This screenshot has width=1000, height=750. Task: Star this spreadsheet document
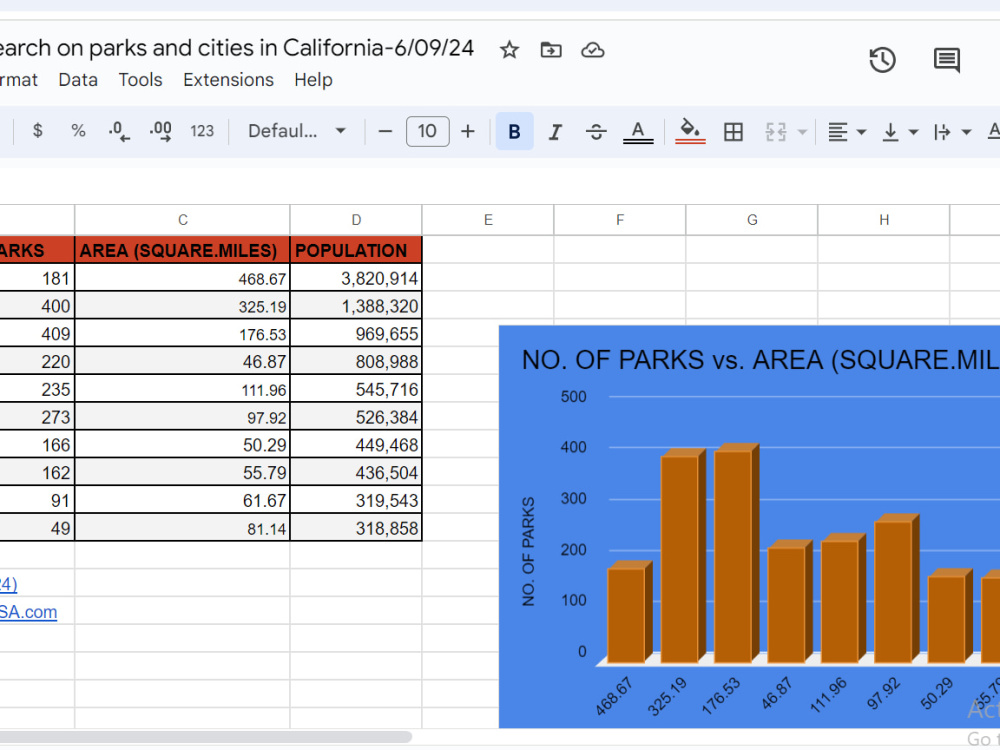pos(509,50)
